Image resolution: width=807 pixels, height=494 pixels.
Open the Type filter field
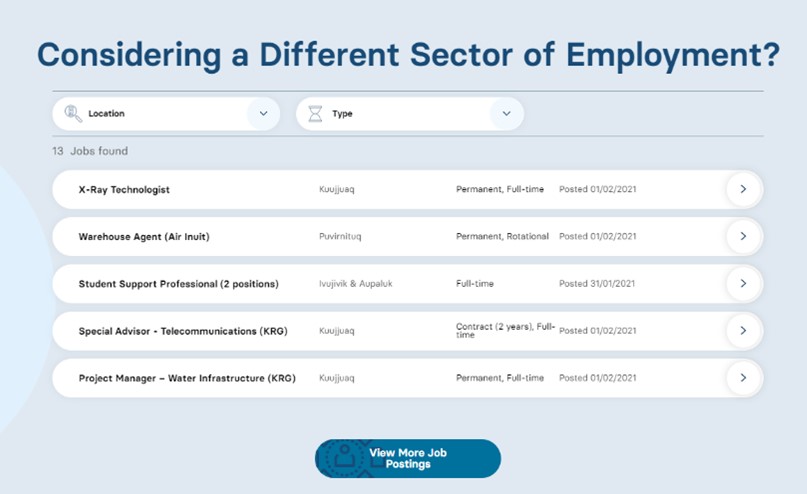pyautogui.click(x=410, y=114)
